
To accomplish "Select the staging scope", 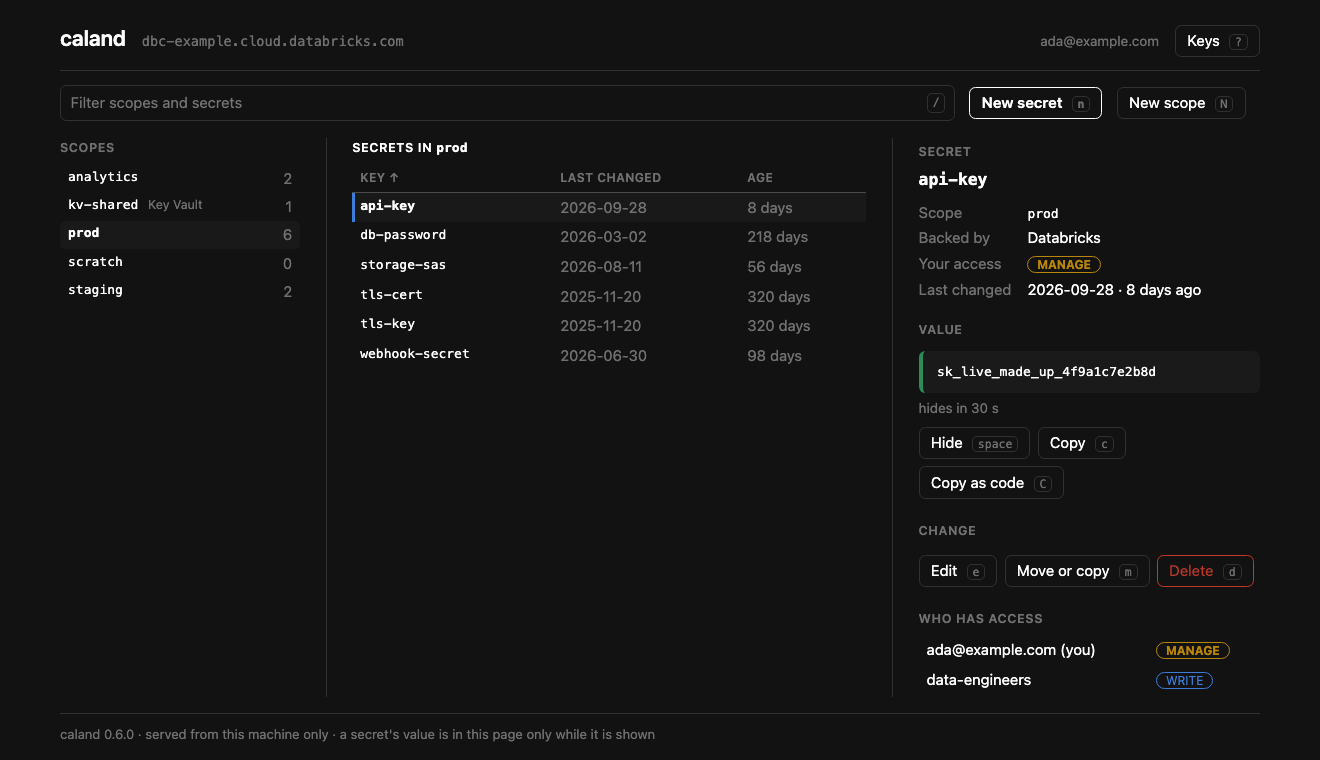I will point(180,290).
